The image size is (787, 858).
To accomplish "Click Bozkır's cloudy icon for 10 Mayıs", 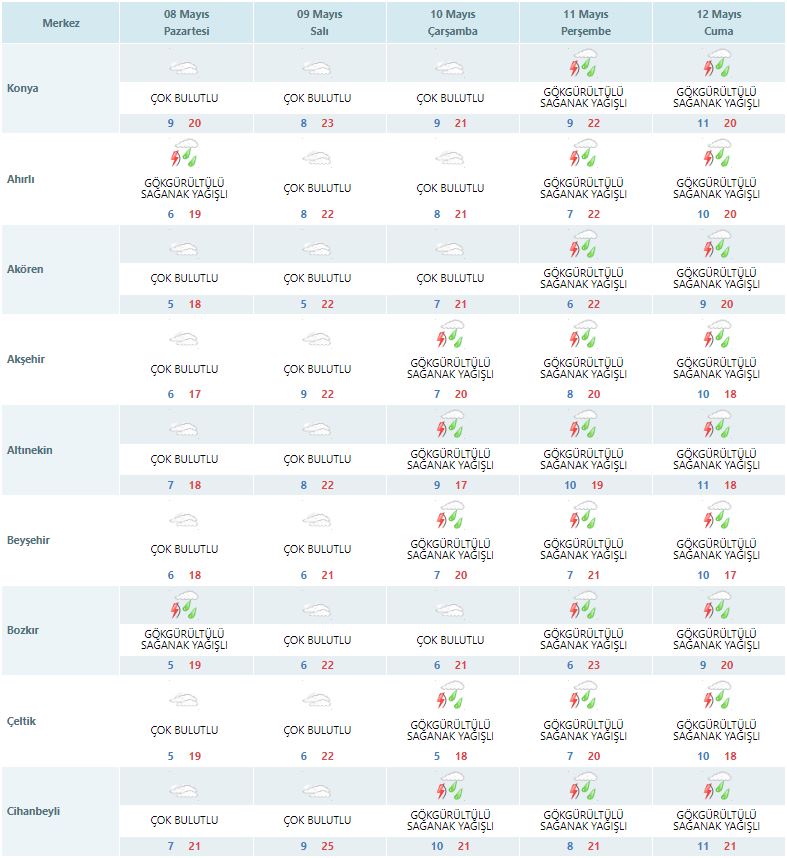I will click(451, 610).
